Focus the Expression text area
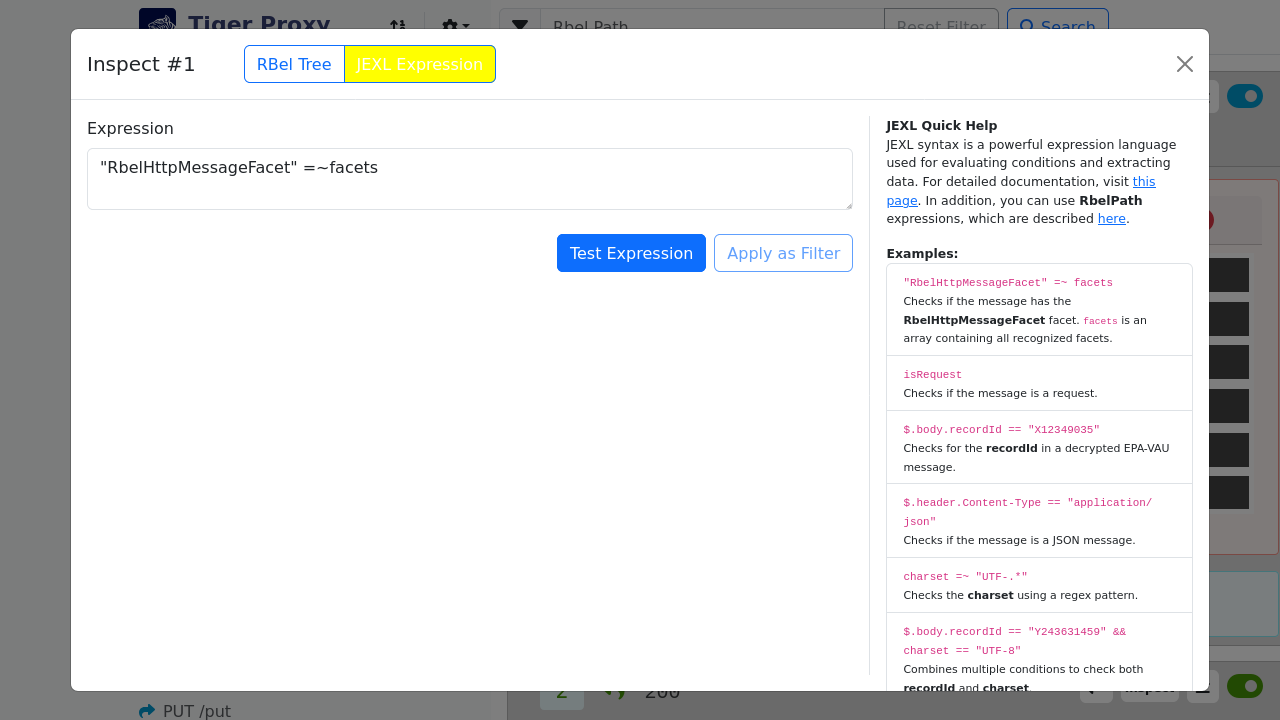Image resolution: width=1280 pixels, height=720 pixels. [470, 179]
